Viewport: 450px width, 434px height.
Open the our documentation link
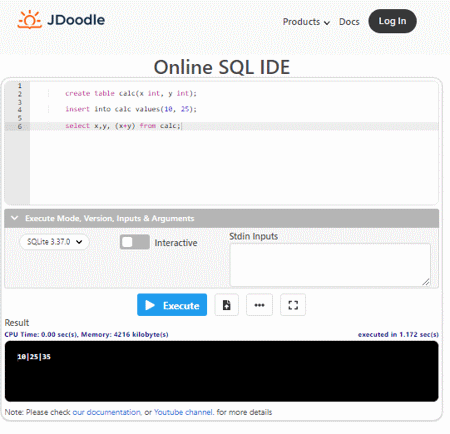coord(107,412)
